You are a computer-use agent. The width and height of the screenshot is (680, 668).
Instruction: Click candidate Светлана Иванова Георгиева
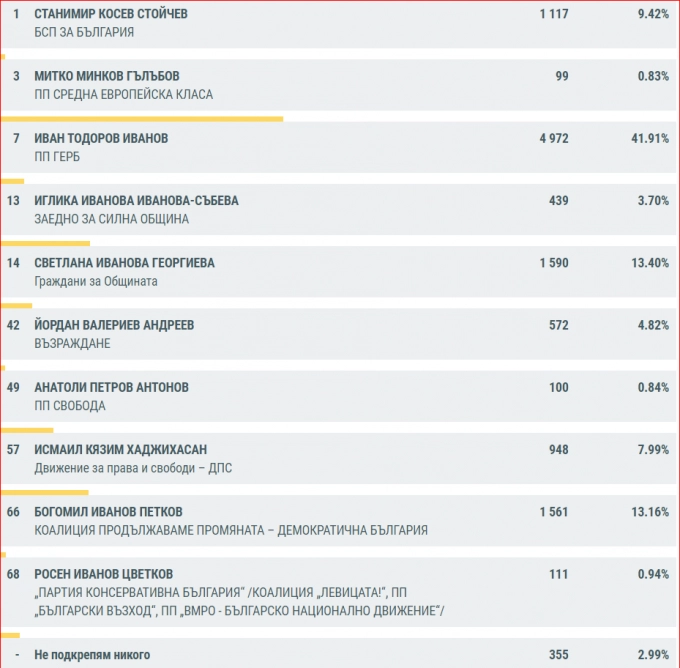click(x=124, y=263)
